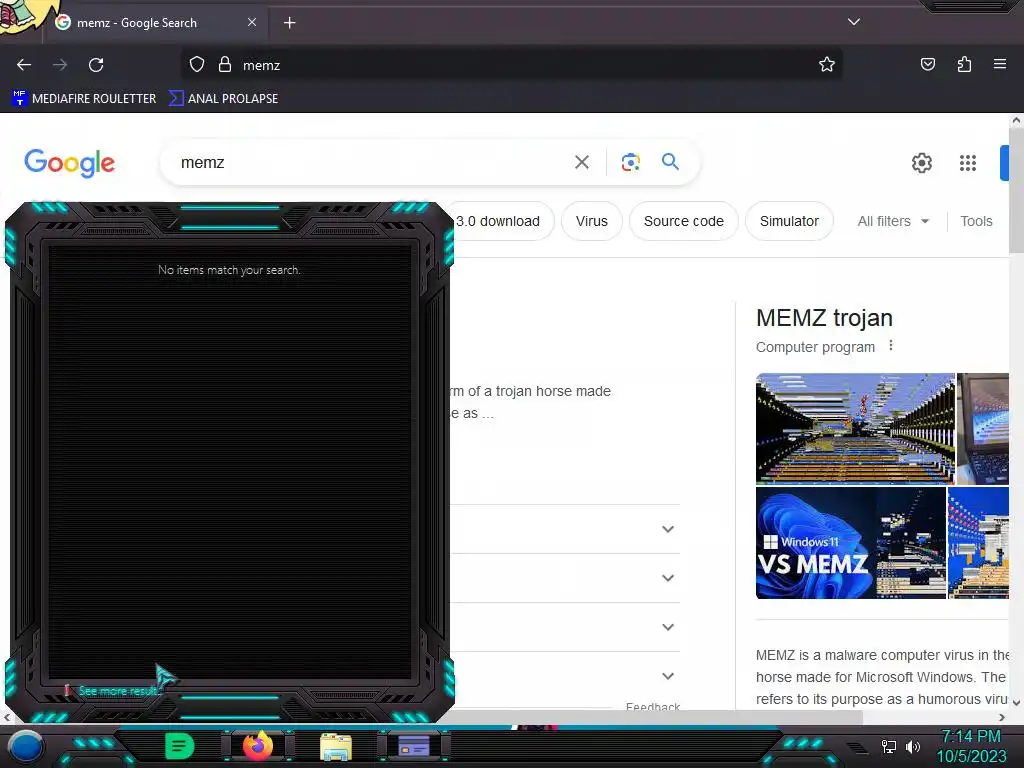Open the green notes app on taskbar
The image size is (1024, 768).
(180, 746)
